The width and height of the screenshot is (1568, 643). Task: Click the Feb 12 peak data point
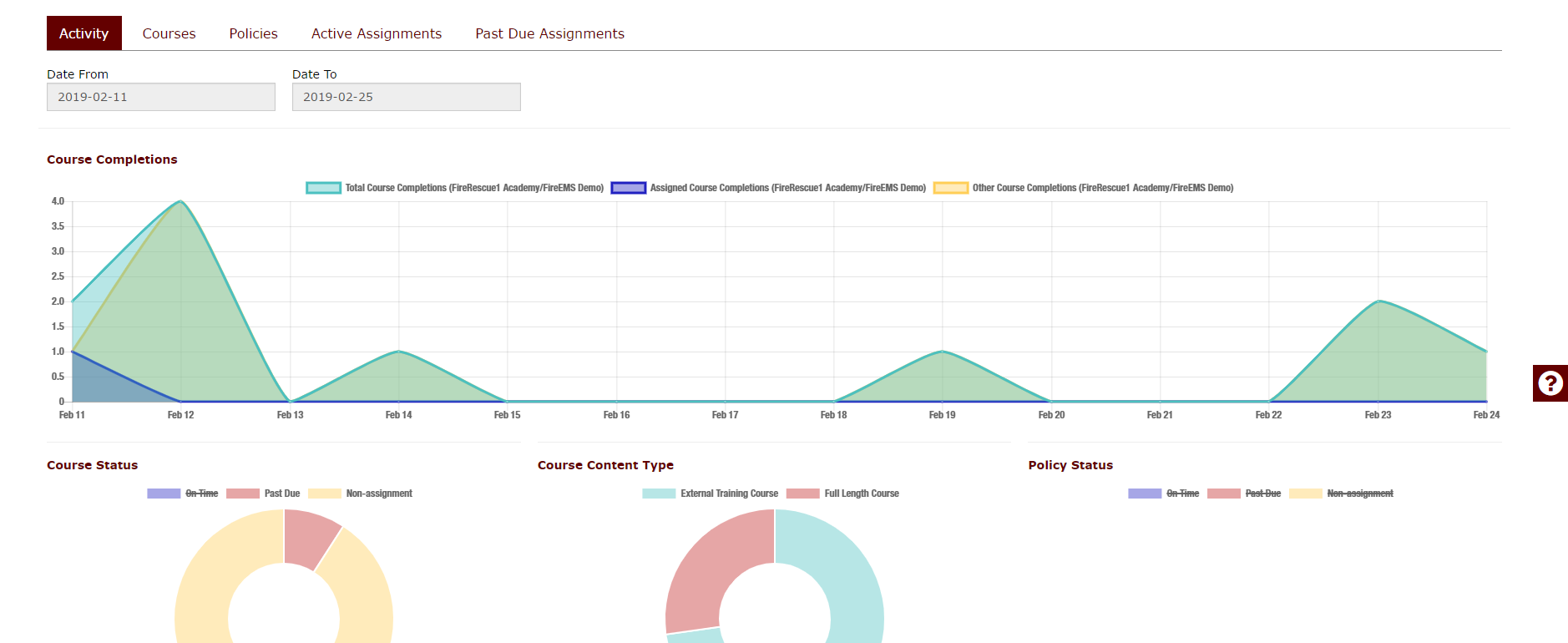(180, 201)
